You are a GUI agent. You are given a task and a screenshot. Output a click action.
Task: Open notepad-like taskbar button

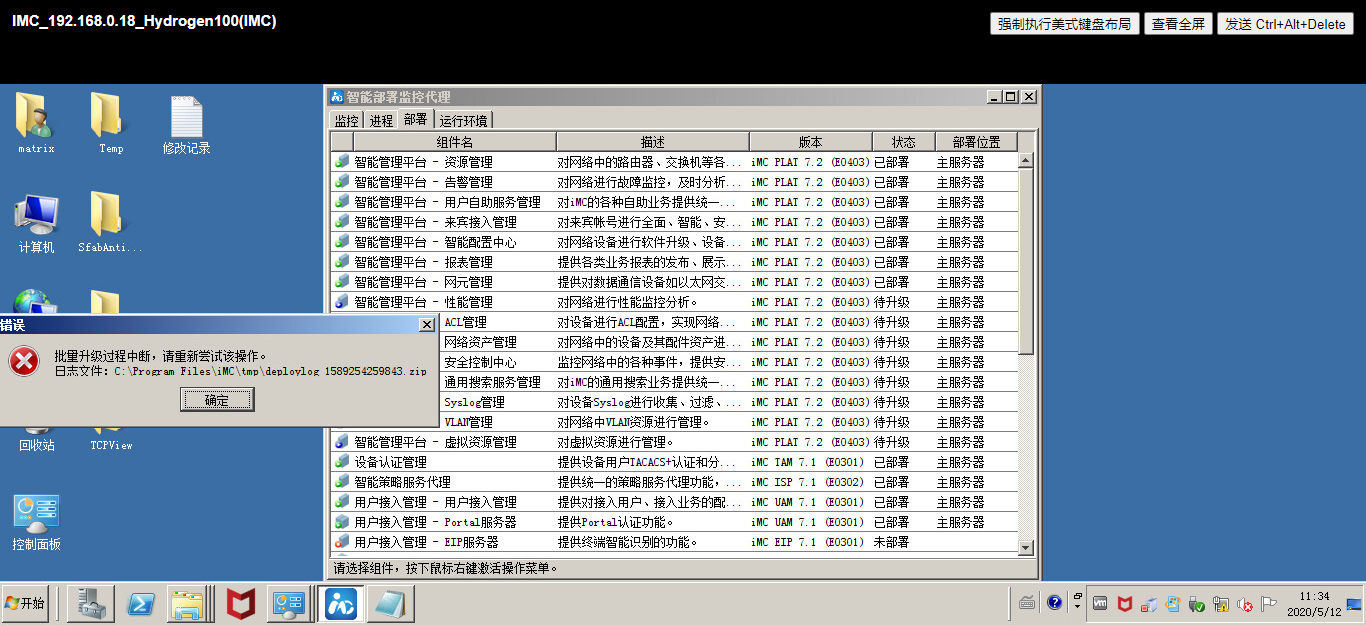[390, 603]
